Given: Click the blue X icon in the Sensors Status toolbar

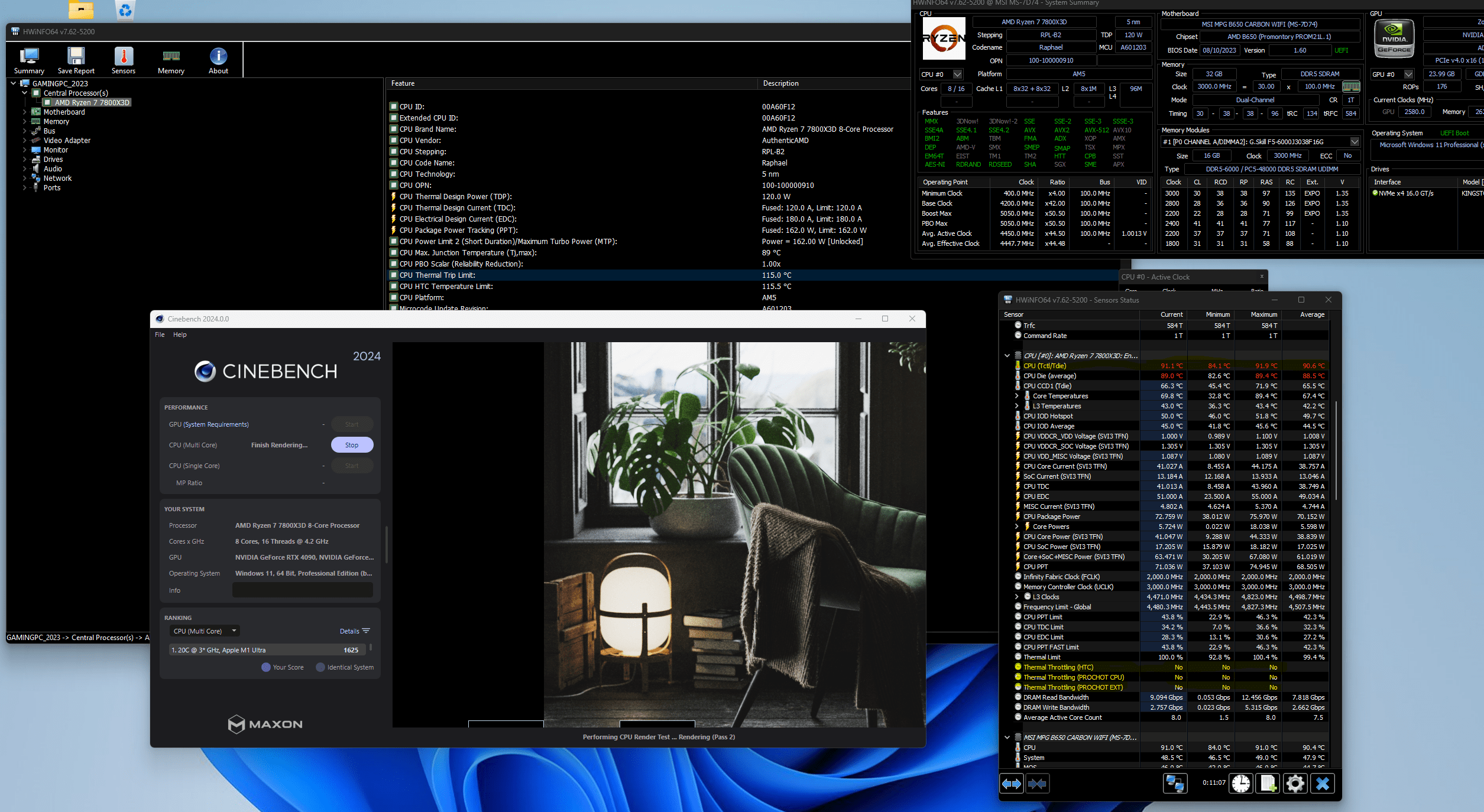Looking at the screenshot, I should tap(1323, 784).
